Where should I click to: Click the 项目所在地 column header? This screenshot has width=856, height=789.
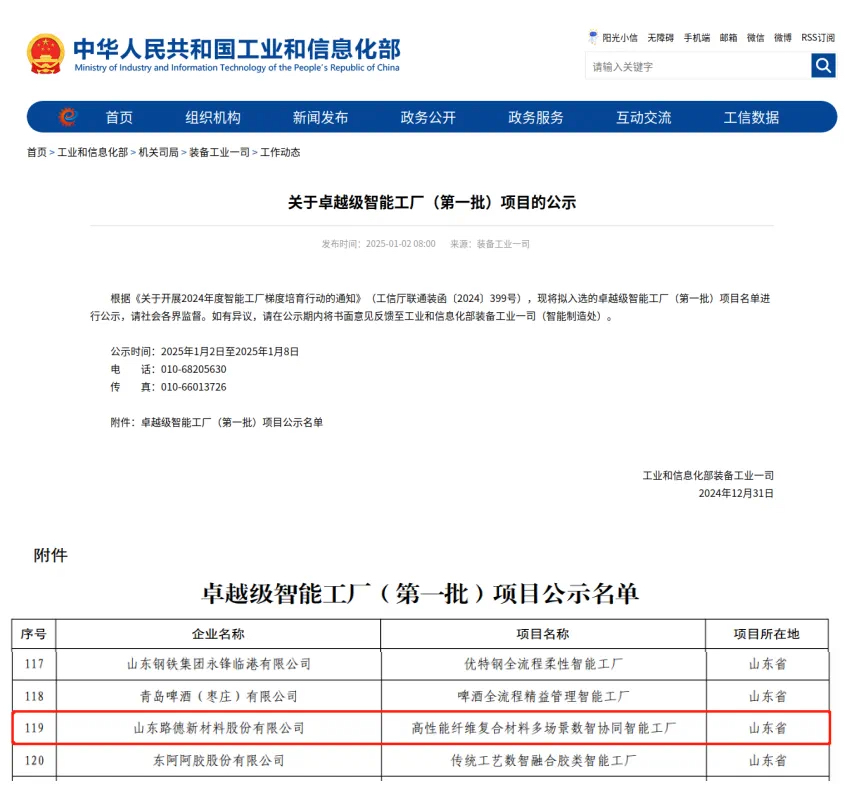(x=767, y=634)
